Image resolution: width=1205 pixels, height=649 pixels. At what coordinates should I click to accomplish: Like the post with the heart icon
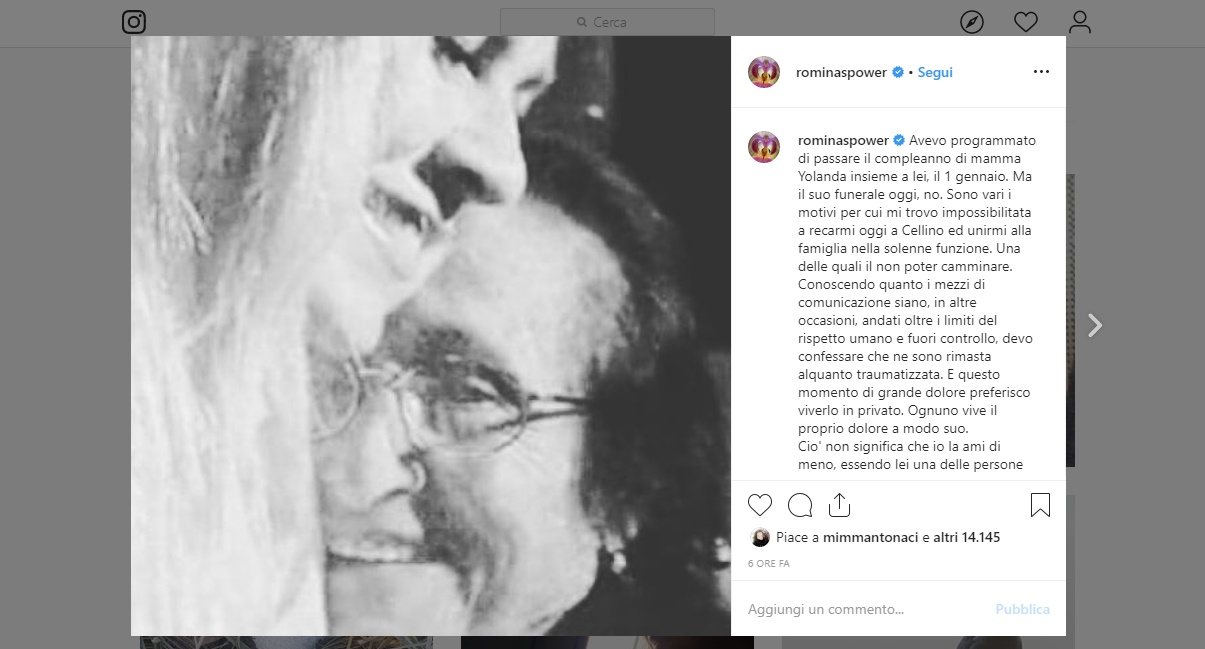[x=760, y=505]
